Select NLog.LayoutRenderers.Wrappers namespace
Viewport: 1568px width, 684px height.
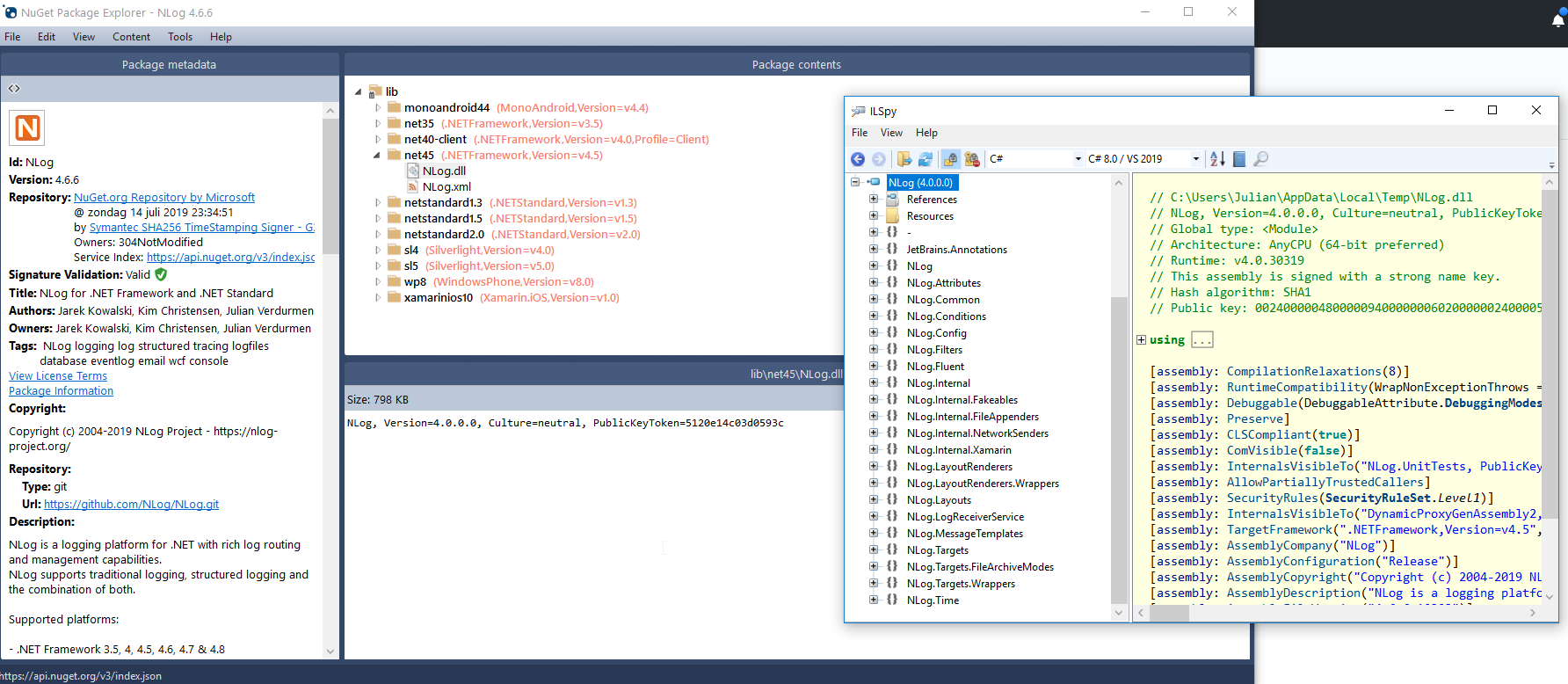pyautogui.click(x=983, y=484)
